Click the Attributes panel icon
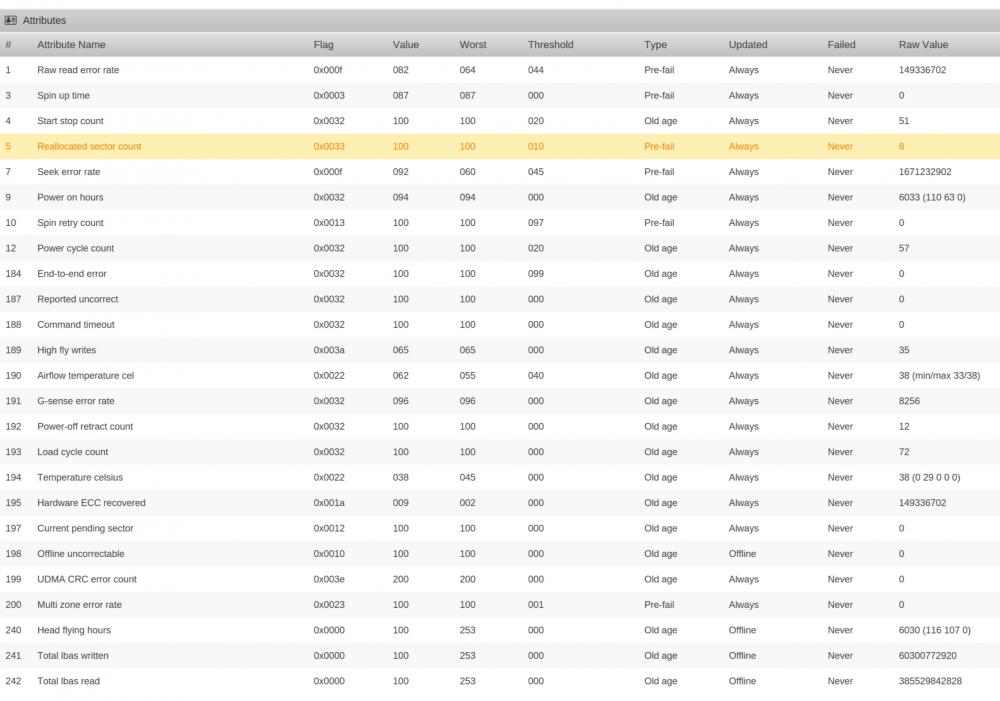Viewport: 1000px width, 701px height. click(10, 20)
